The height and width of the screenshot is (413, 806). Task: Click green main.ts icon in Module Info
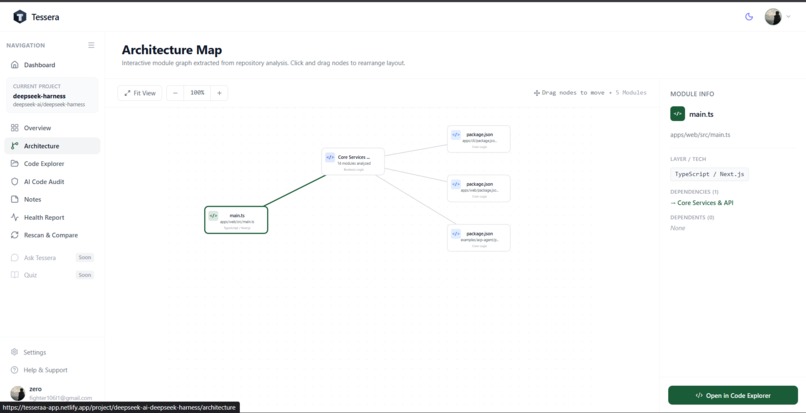coord(677,114)
